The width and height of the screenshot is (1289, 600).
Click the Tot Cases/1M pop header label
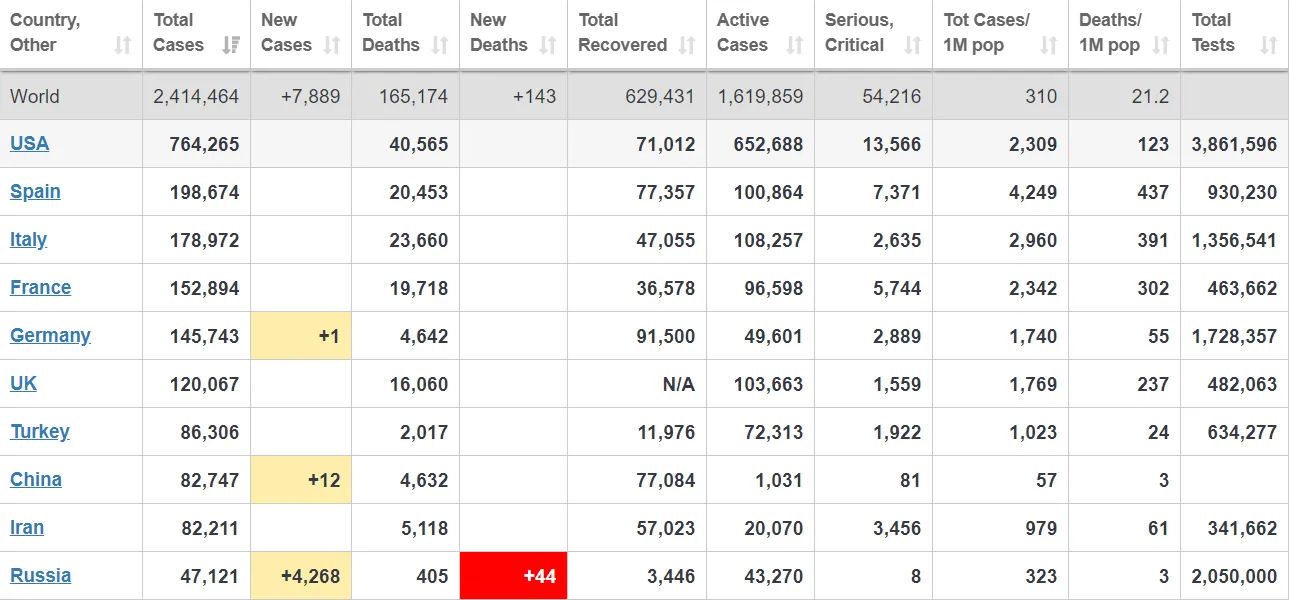coord(987,32)
